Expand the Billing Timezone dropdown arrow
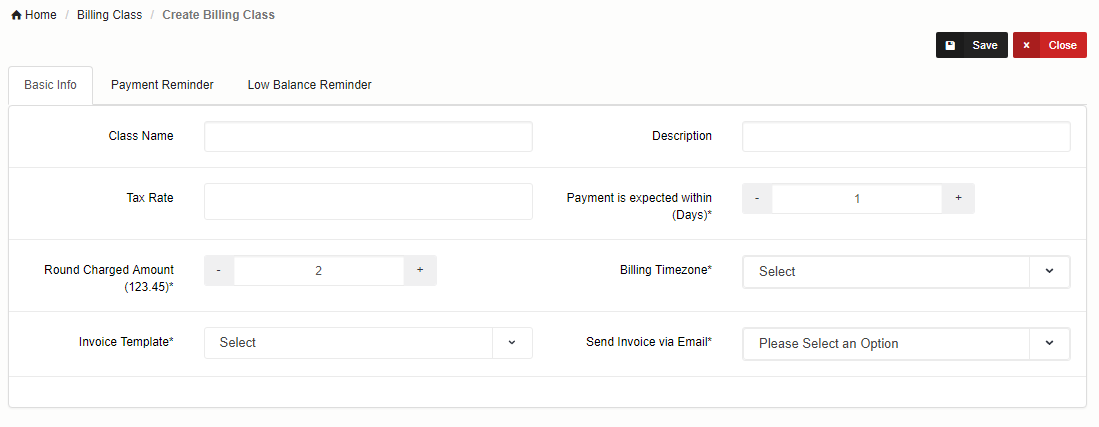 click(1049, 271)
